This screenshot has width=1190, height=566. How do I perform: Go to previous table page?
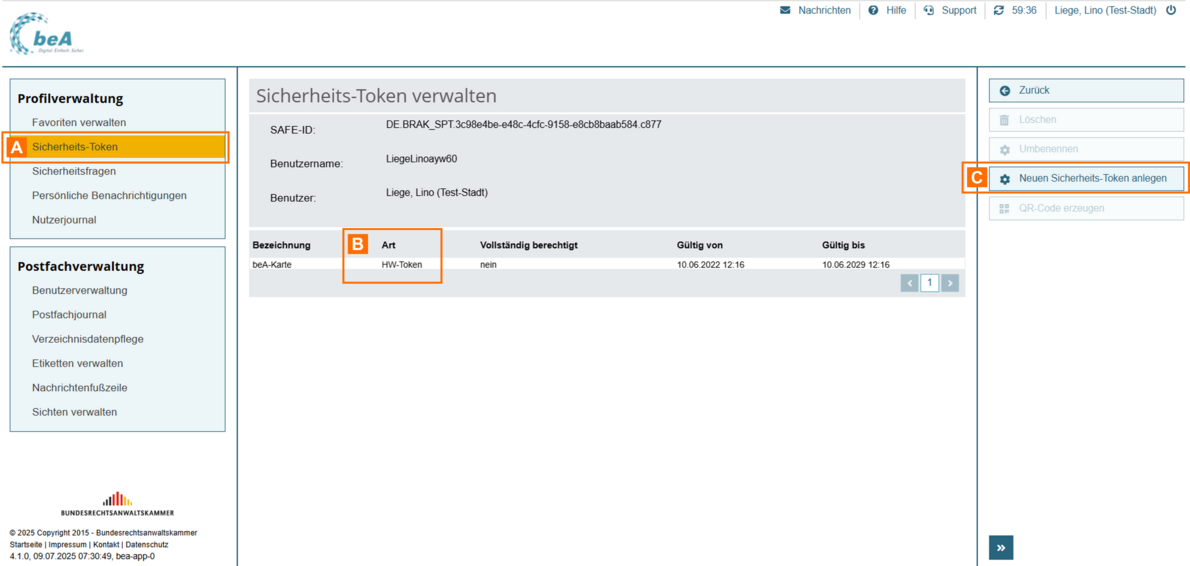(909, 283)
